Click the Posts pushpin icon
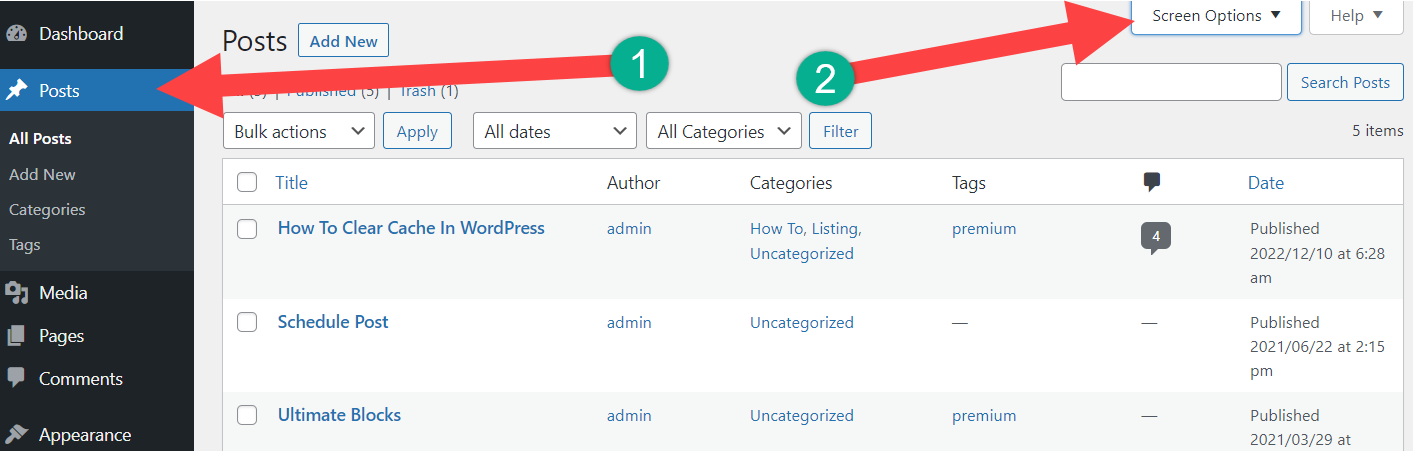The image size is (1413, 451). [x=16, y=91]
